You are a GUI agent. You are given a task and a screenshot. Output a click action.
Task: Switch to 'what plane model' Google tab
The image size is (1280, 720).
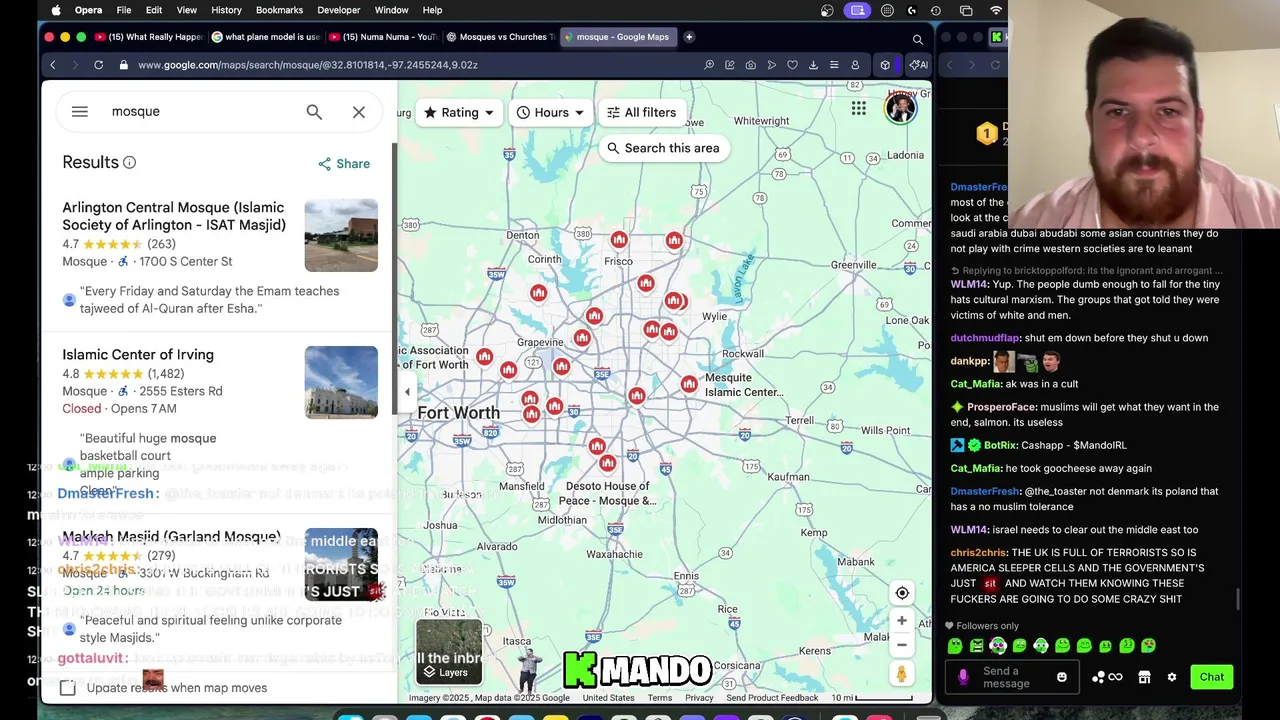point(266,37)
